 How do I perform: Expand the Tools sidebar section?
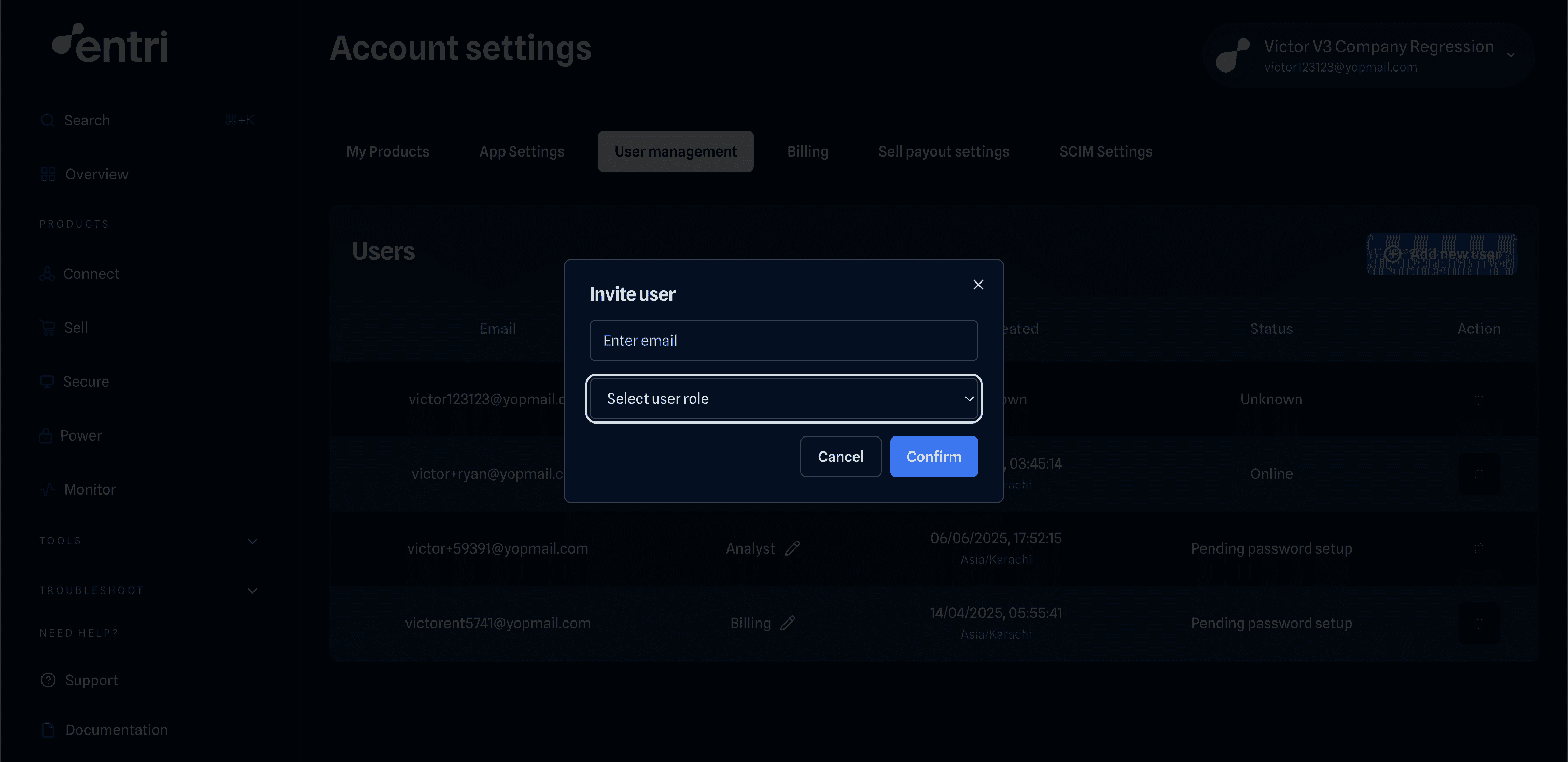coord(253,541)
